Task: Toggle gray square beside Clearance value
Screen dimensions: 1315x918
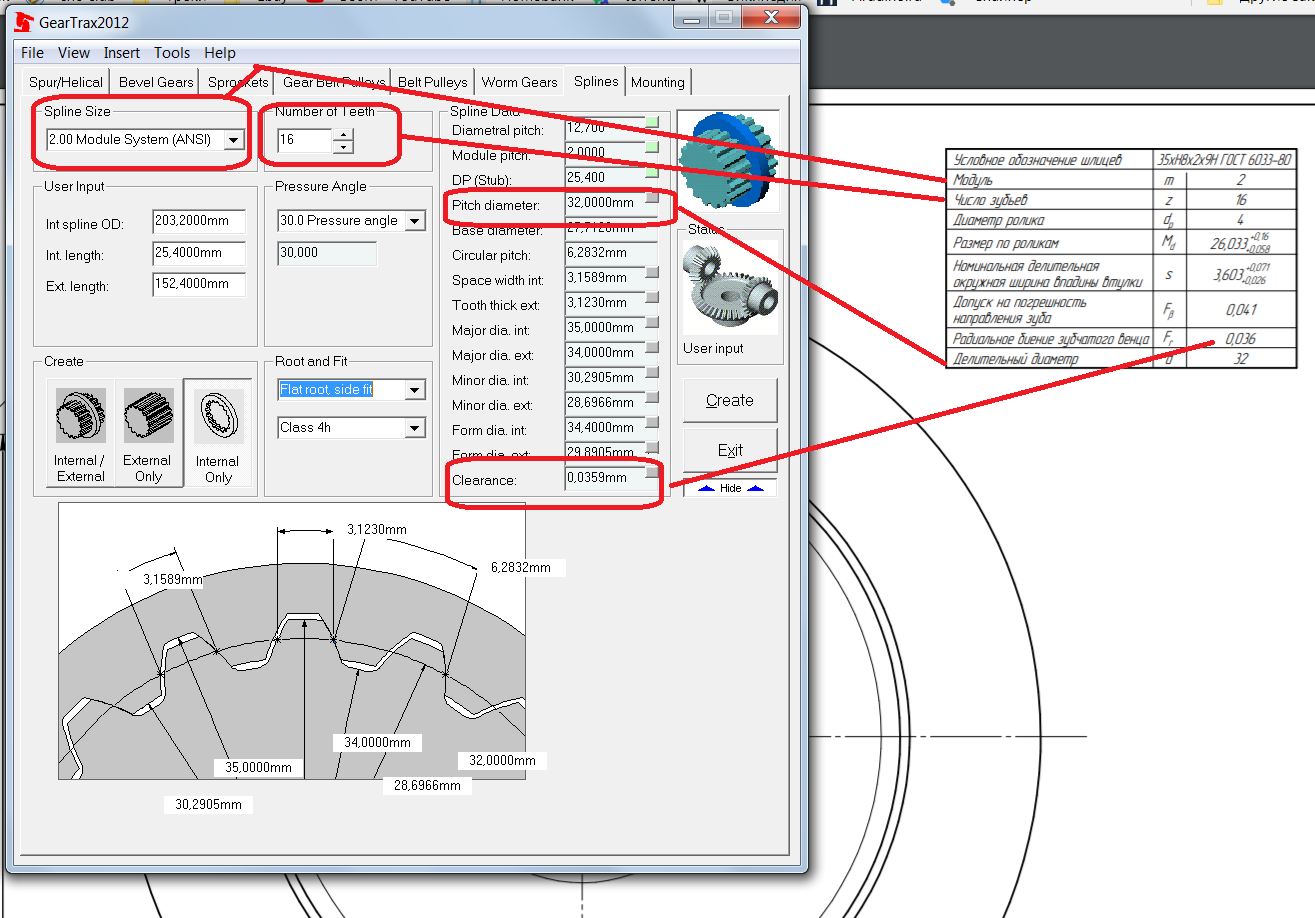Action: (x=653, y=472)
